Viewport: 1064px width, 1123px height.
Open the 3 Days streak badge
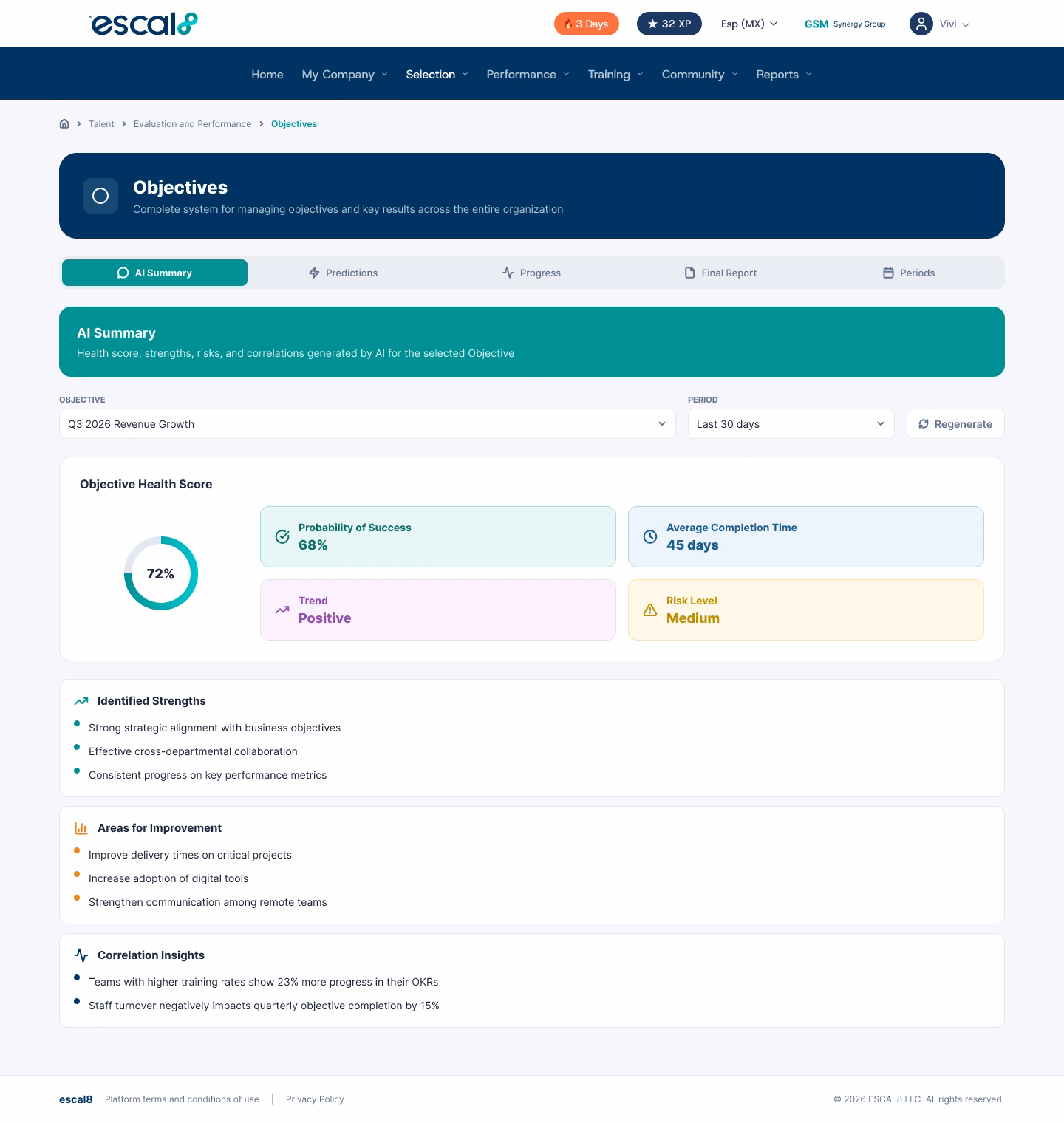click(587, 24)
